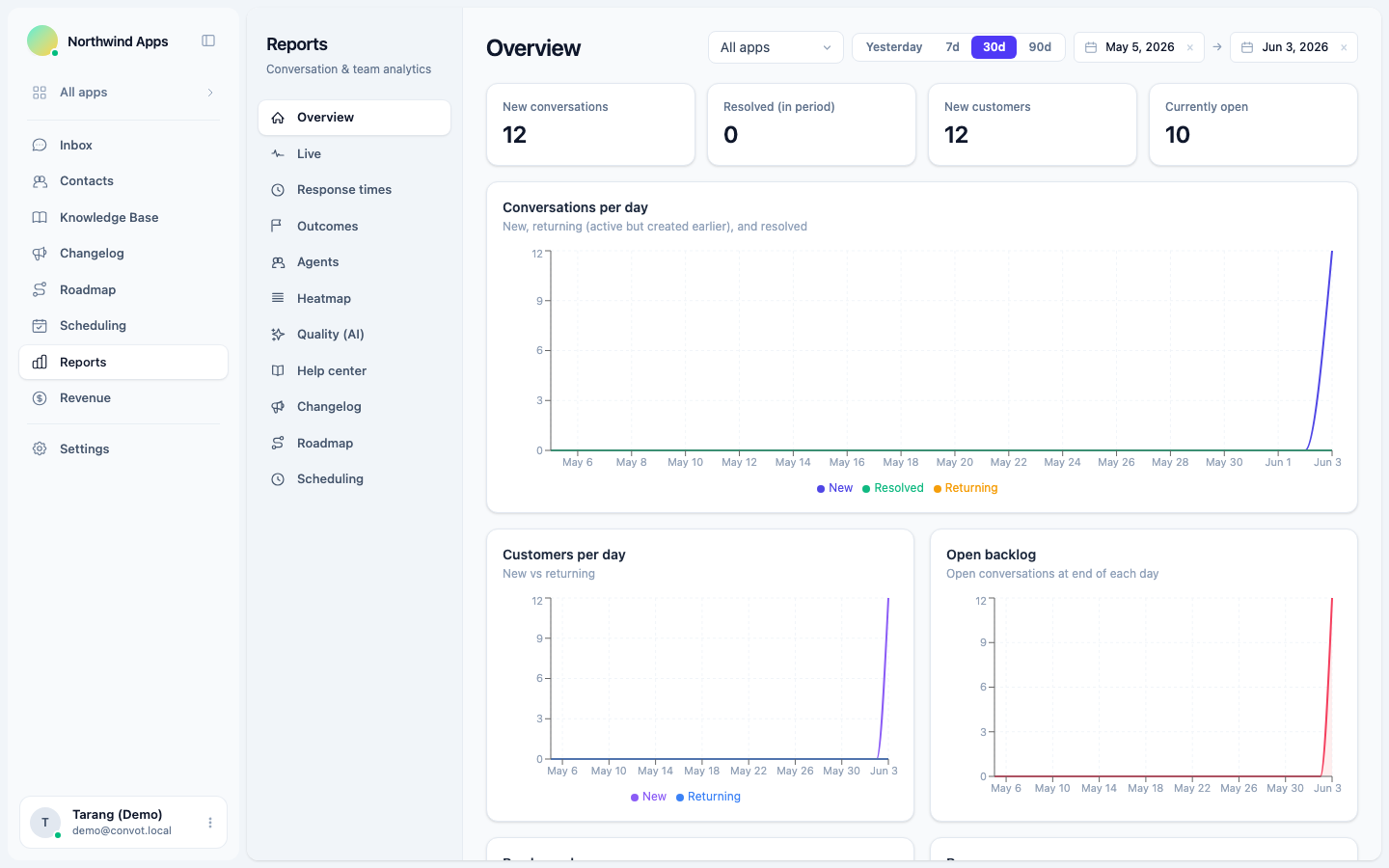Switch to Response times report
Viewport: 1389px width, 868px height.
click(x=354, y=190)
